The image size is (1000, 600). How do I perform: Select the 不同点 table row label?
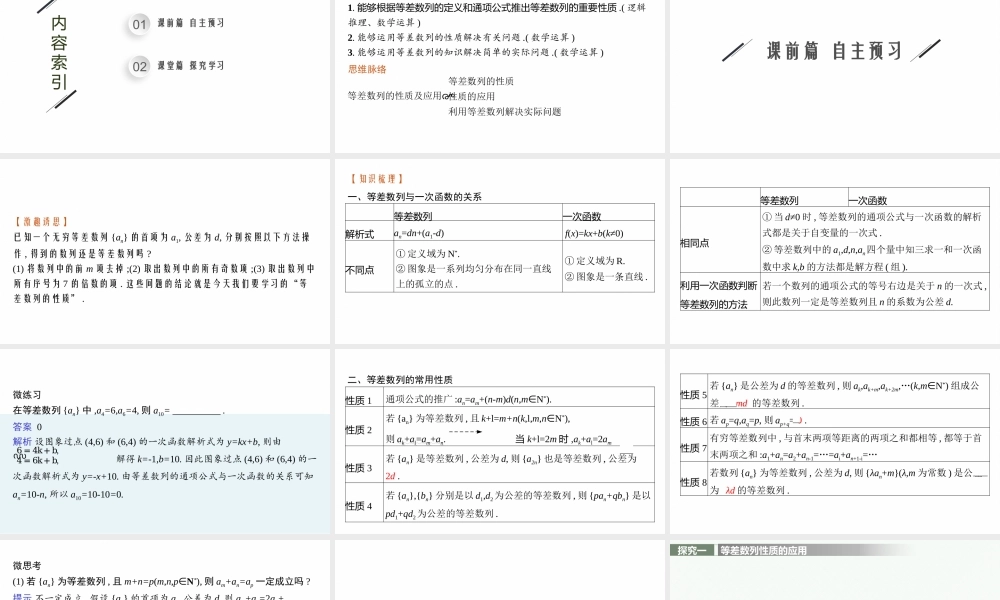(360, 270)
